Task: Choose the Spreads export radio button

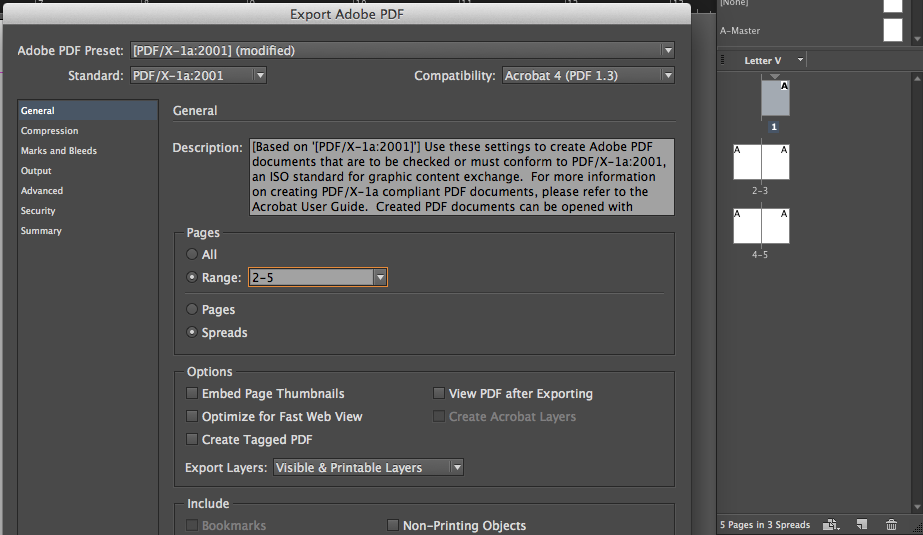Action: coord(192,332)
